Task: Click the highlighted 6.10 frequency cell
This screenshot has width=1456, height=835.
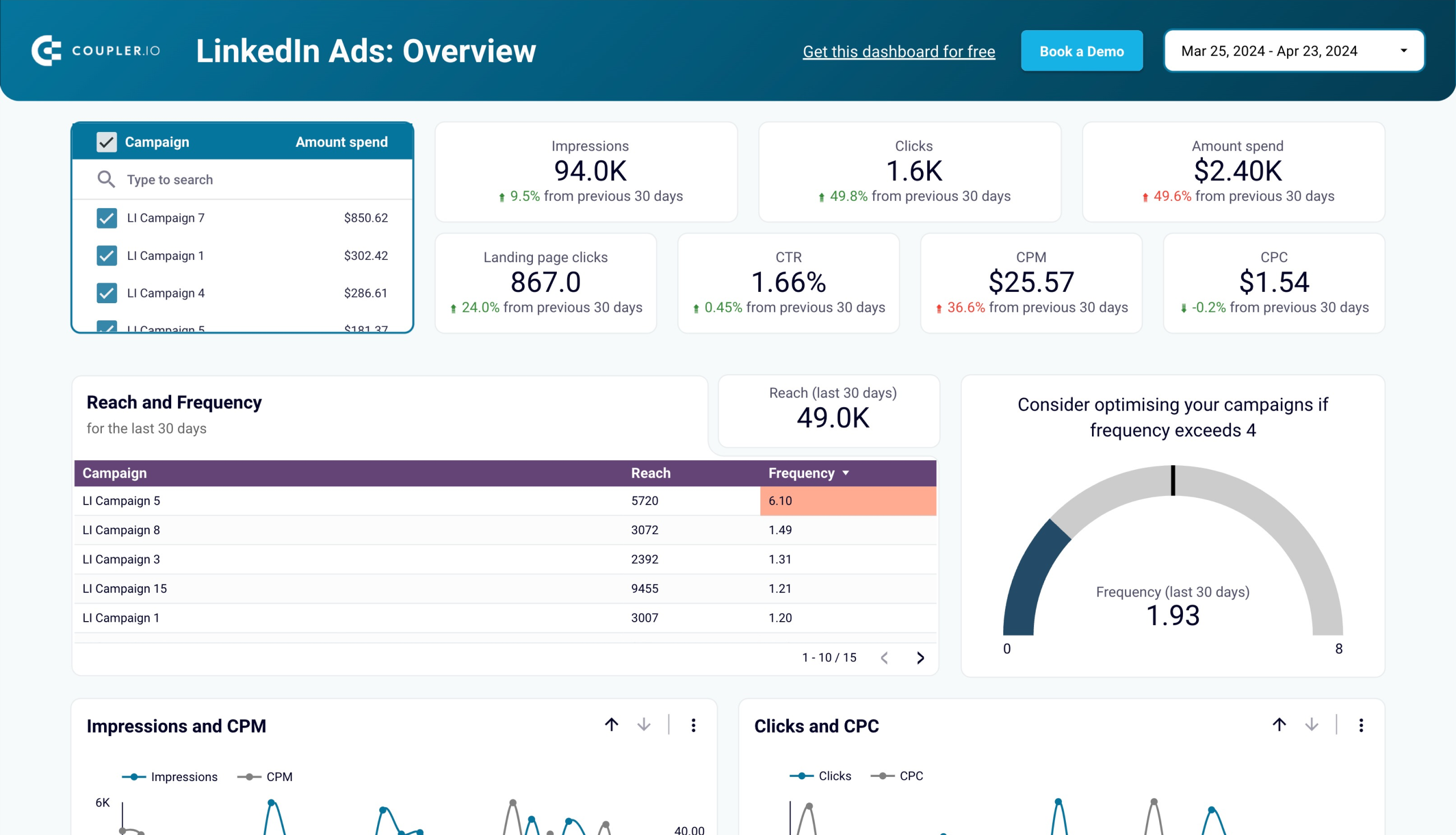Action: coord(848,501)
